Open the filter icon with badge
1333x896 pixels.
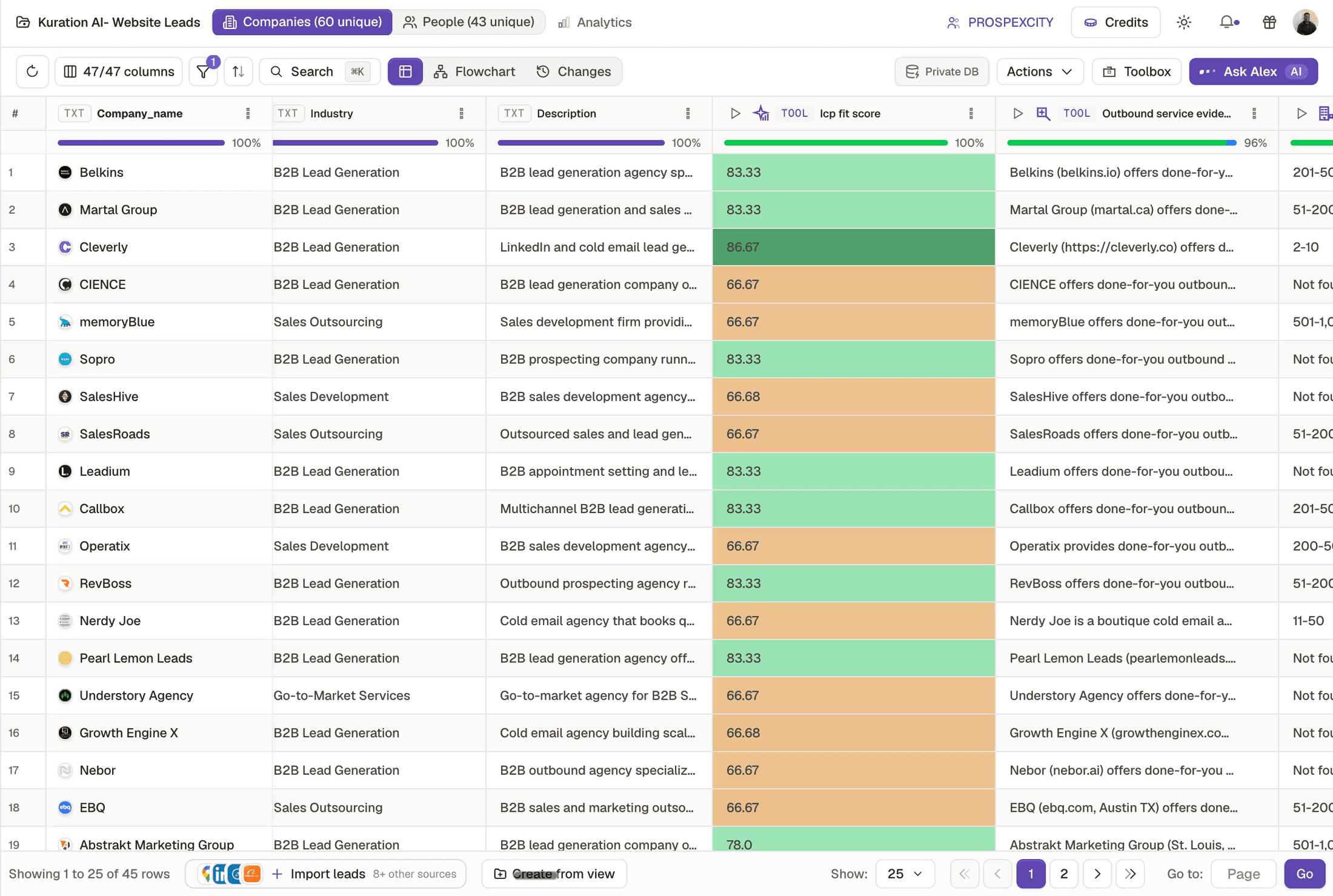tap(204, 71)
